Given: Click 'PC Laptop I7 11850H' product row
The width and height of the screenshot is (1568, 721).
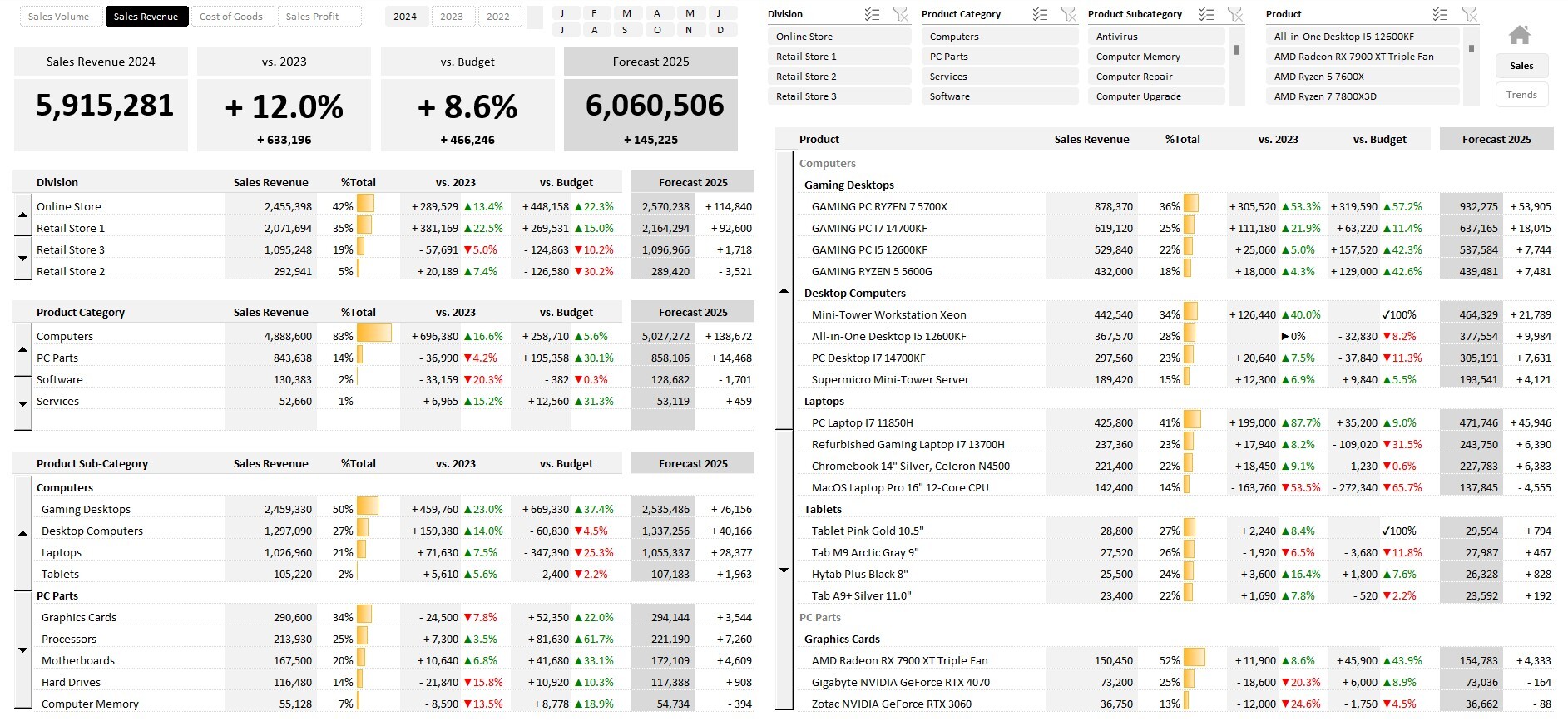Looking at the screenshot, I should click(1175, 422).
